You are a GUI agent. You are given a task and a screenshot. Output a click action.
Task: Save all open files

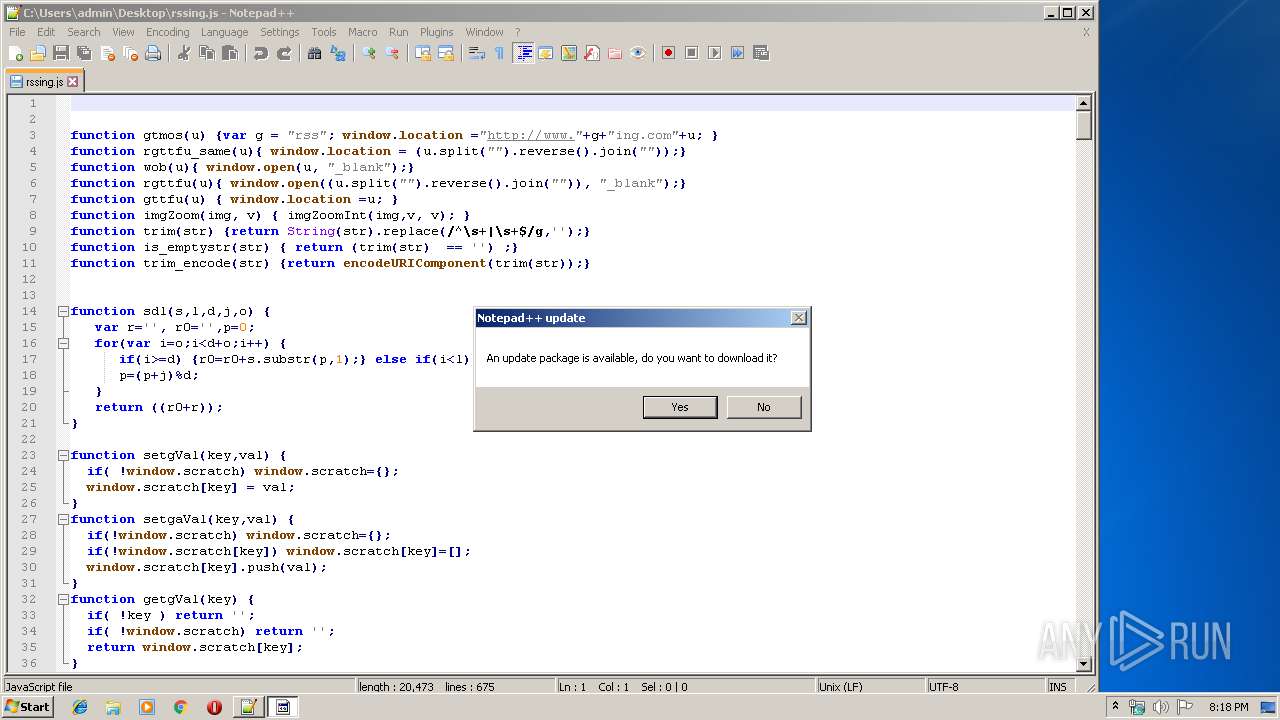tap(84, 53)
